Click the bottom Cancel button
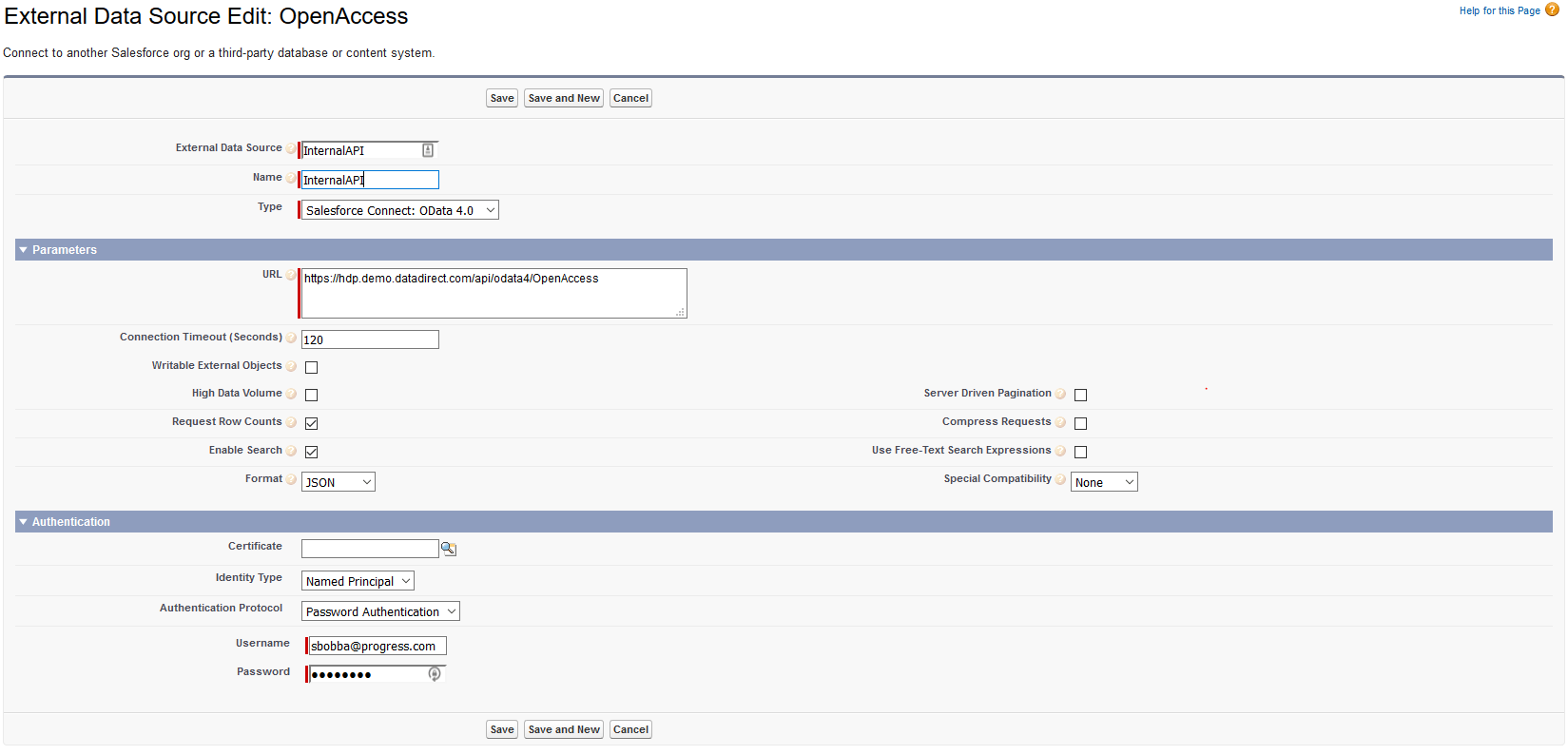Viewport: 1568px width, 755px height. pyautogui.click(x=630, y=729)
